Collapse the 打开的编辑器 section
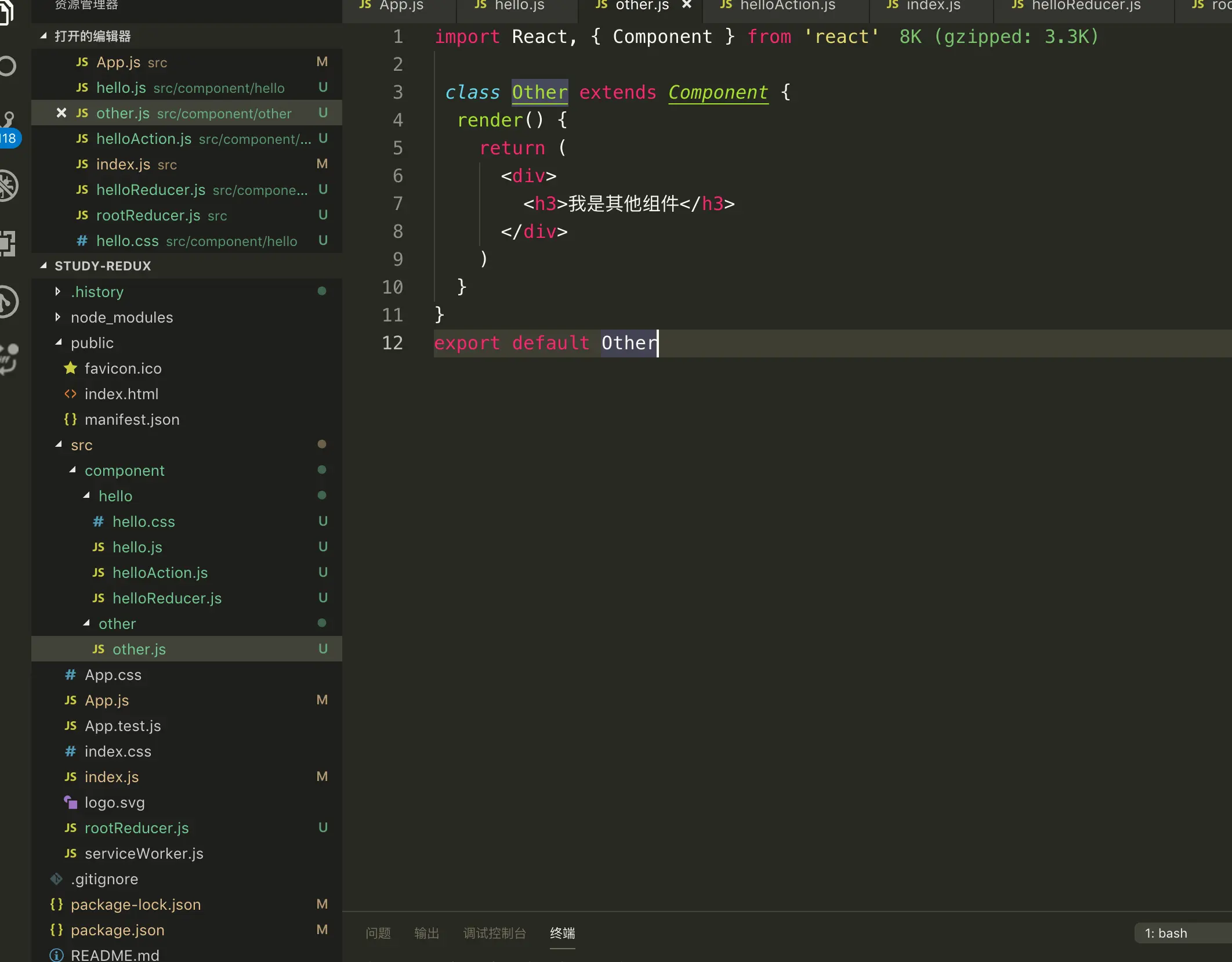The height and width of the screenshot is (962, 1232). [x=187, y=36]
